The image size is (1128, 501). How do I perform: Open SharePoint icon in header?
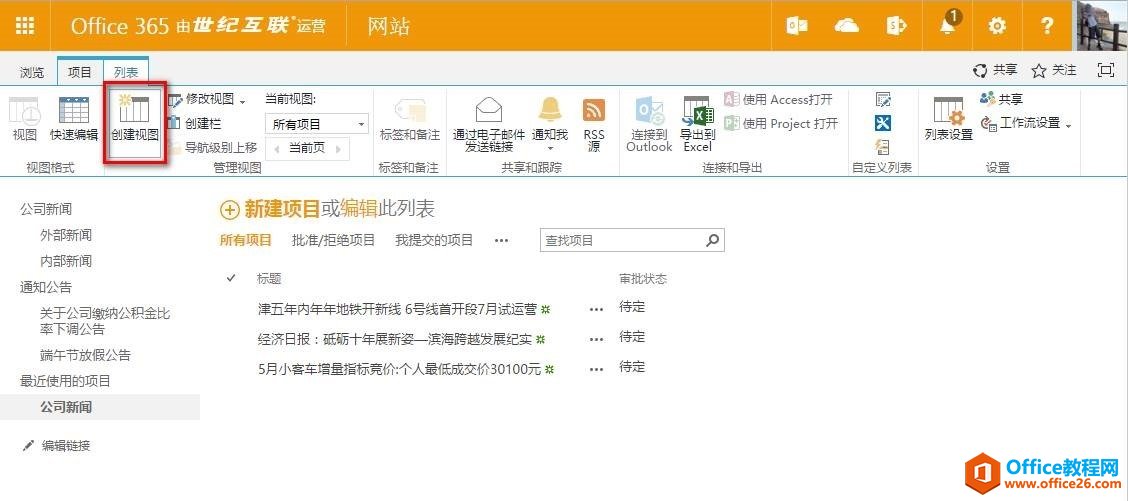point(896,27)
